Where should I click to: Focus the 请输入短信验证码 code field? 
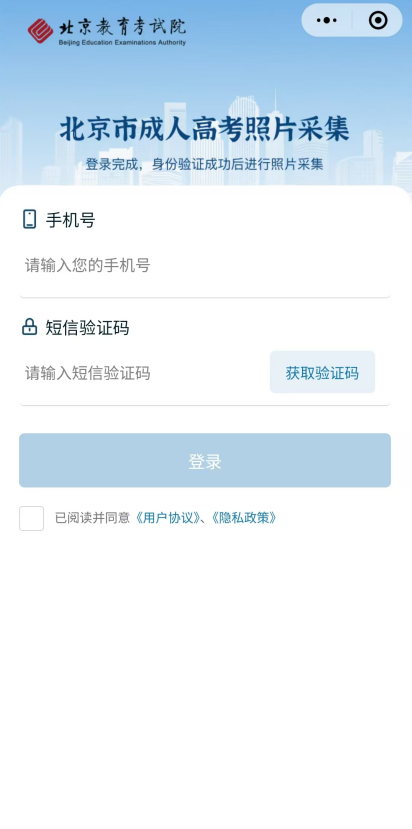click(x=143, y=373)
